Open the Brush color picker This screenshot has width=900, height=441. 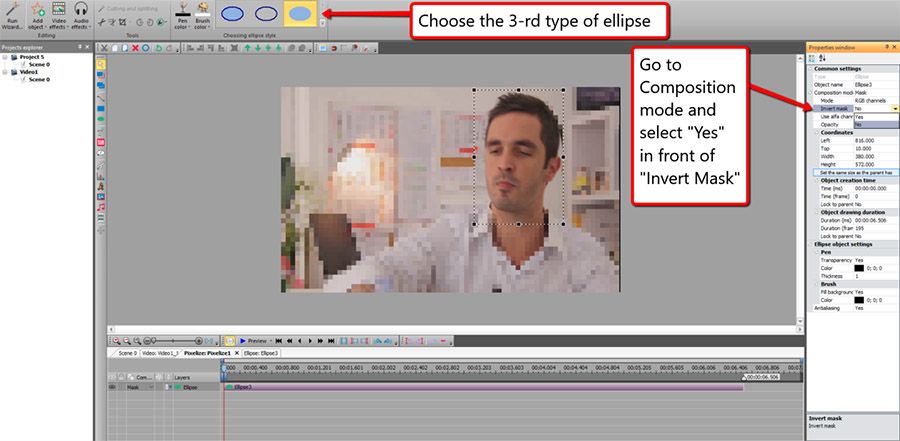pyautogui.click(x=202, y=16)
